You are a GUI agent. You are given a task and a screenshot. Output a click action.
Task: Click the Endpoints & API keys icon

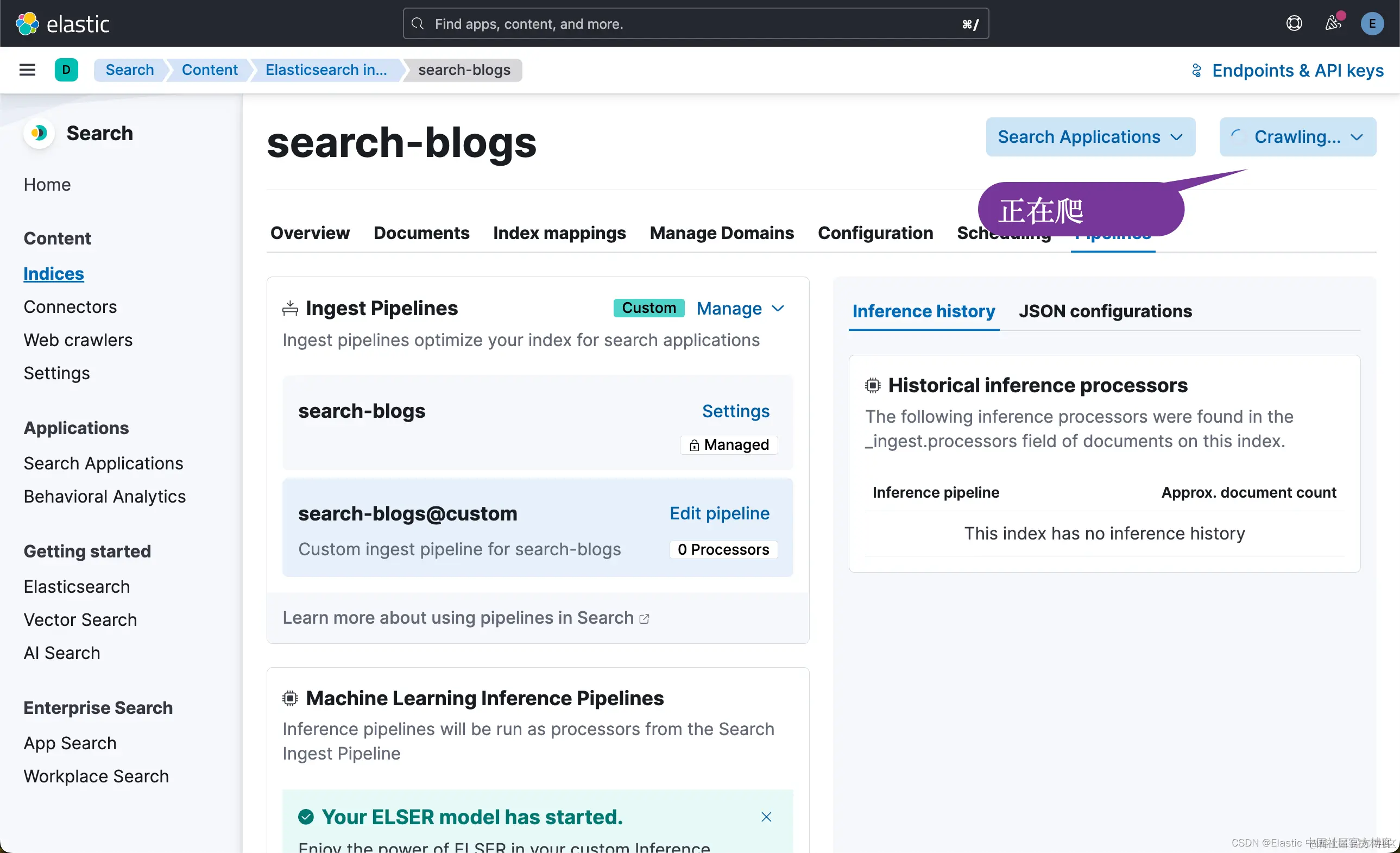point(1196,71)
